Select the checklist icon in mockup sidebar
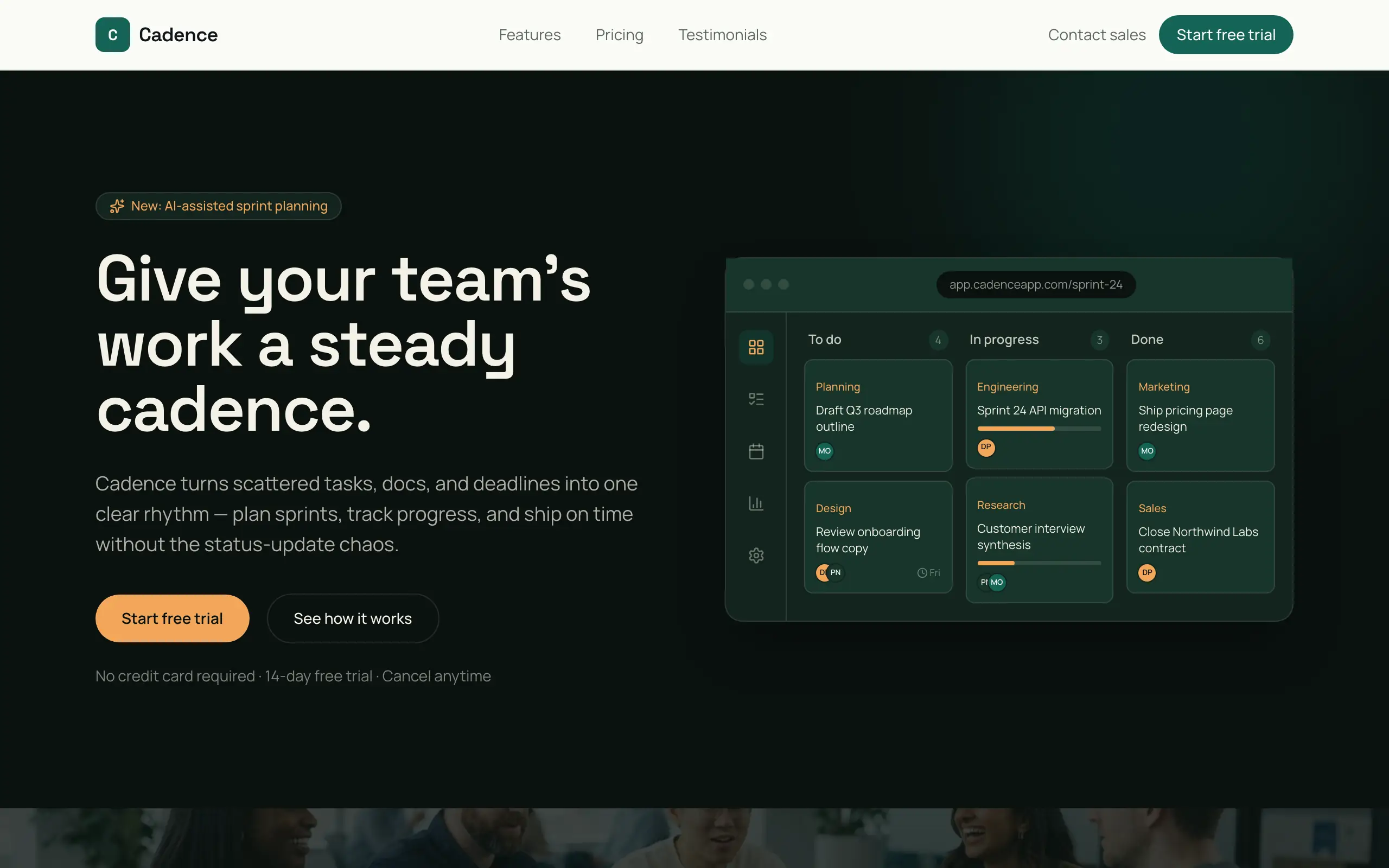 tap(756, 399)
